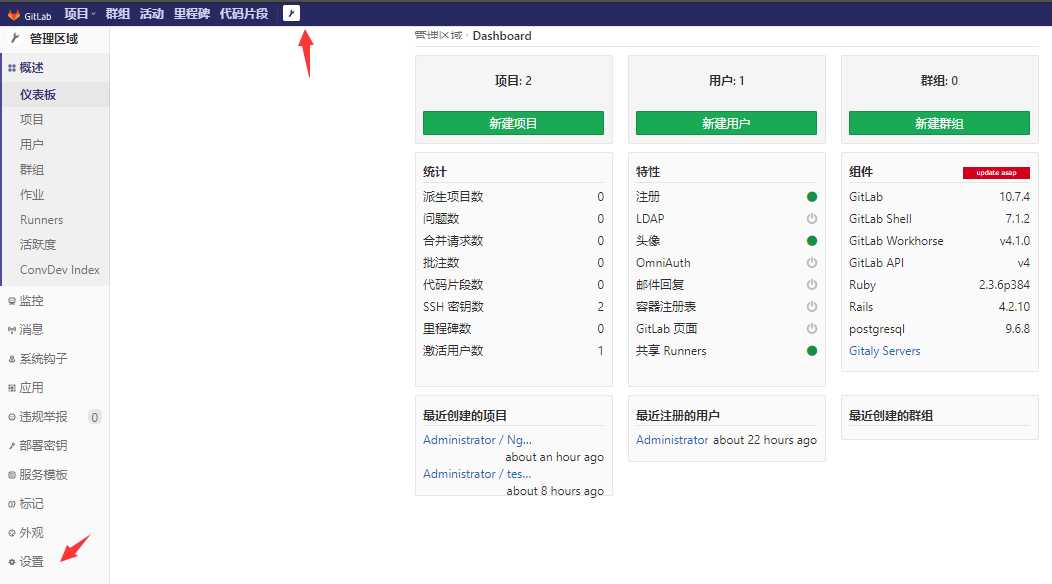Click power icon next to 邮件回复
The width and height of the screenshot is (1052, 584).
[x=812, y=285]
